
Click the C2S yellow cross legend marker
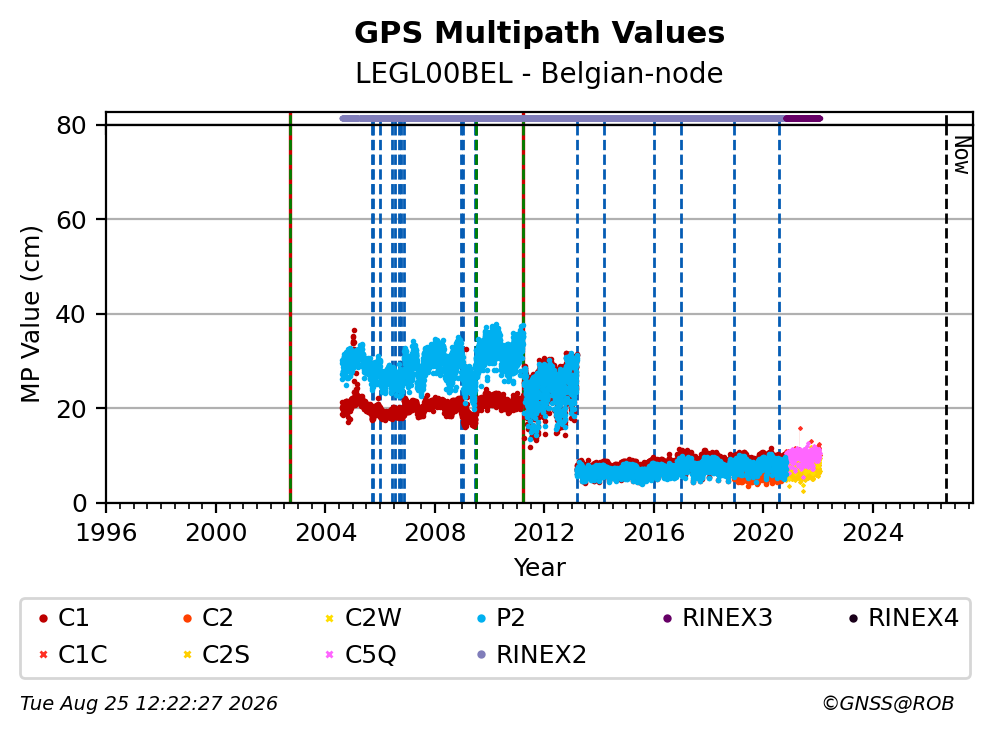pyautogui.click(x=187, y=654)
